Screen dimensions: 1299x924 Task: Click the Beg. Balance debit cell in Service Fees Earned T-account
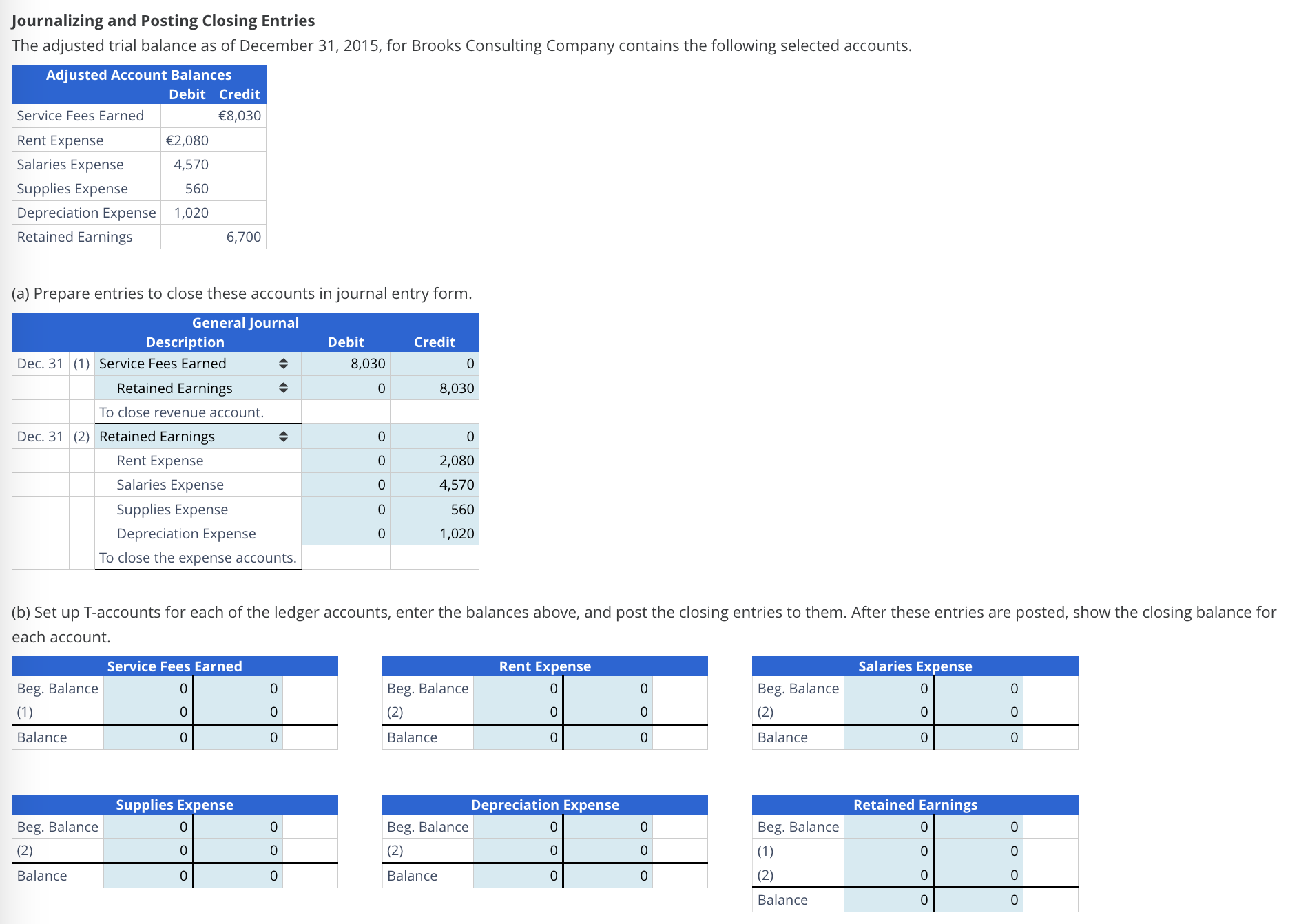[x=148, y=688]
